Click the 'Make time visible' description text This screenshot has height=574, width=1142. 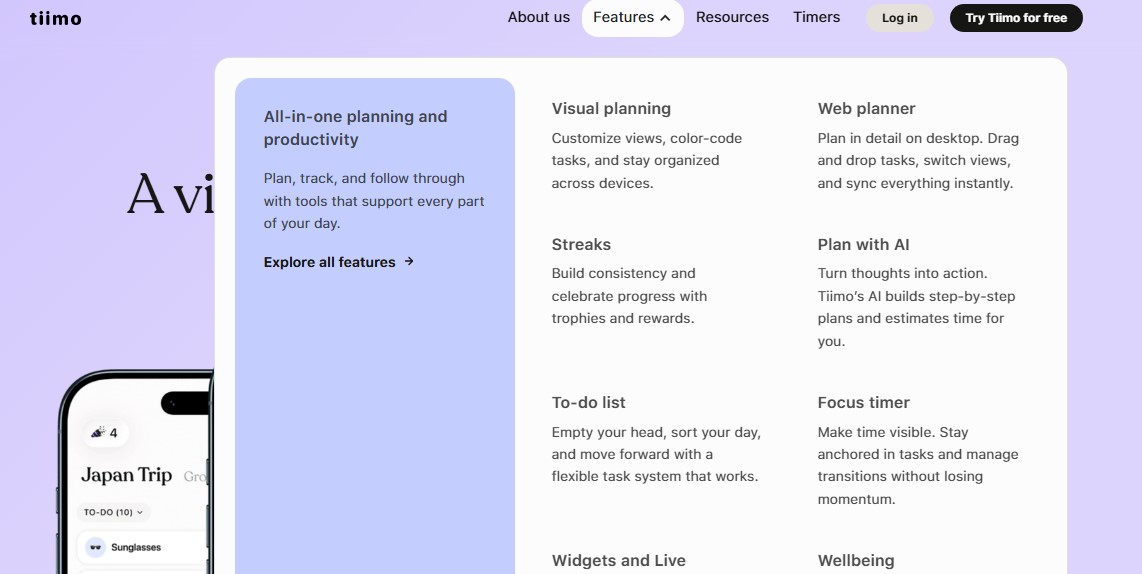point(918,465)
